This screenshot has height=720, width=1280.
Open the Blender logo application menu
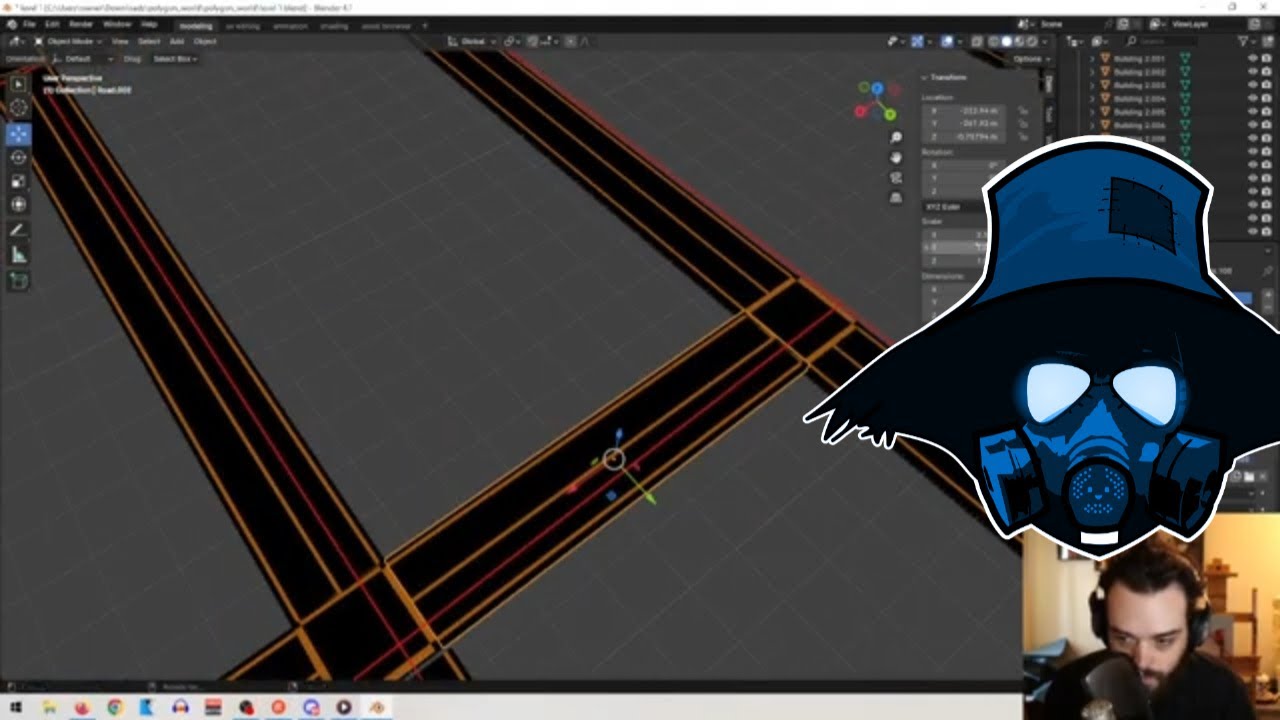11,24
